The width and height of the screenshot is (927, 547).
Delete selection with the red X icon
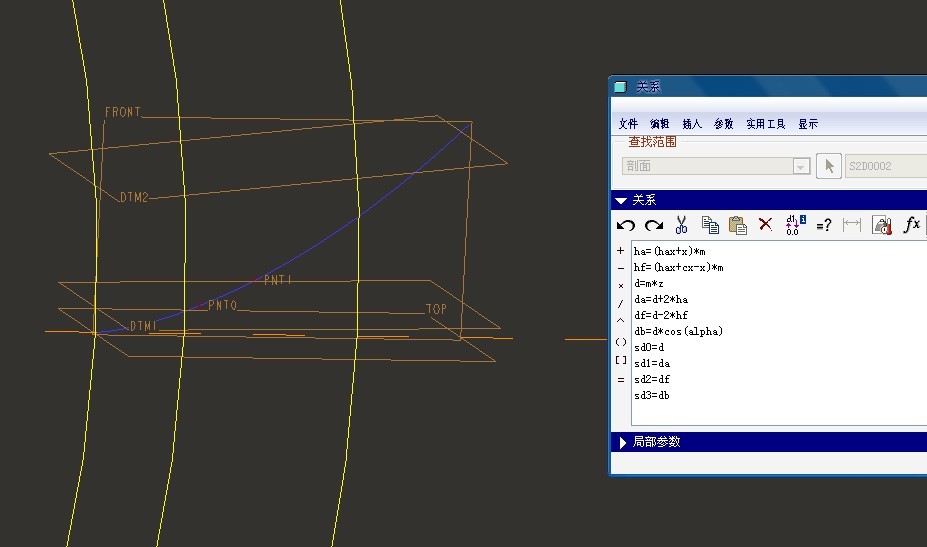(x=766, y=224)
